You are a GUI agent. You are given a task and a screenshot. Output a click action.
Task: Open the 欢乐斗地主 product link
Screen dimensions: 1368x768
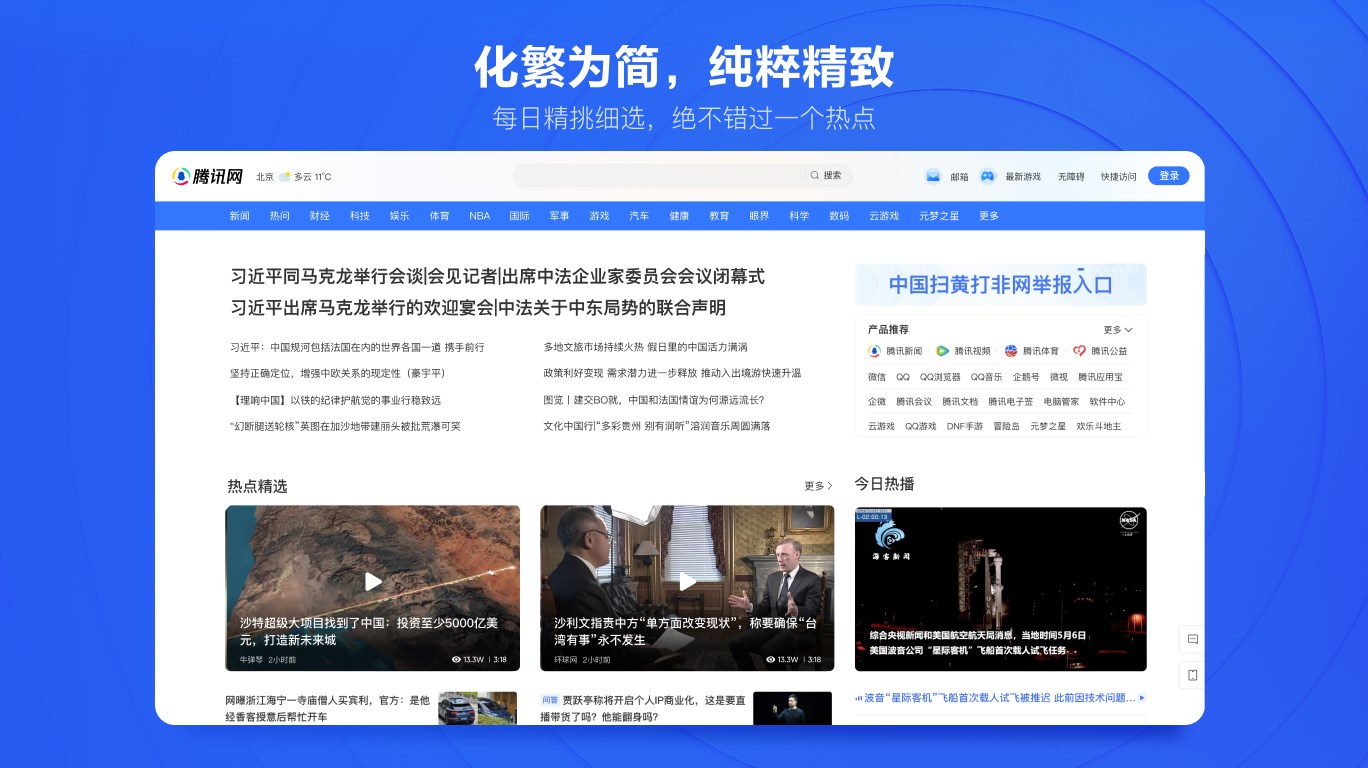point(1099,426)
